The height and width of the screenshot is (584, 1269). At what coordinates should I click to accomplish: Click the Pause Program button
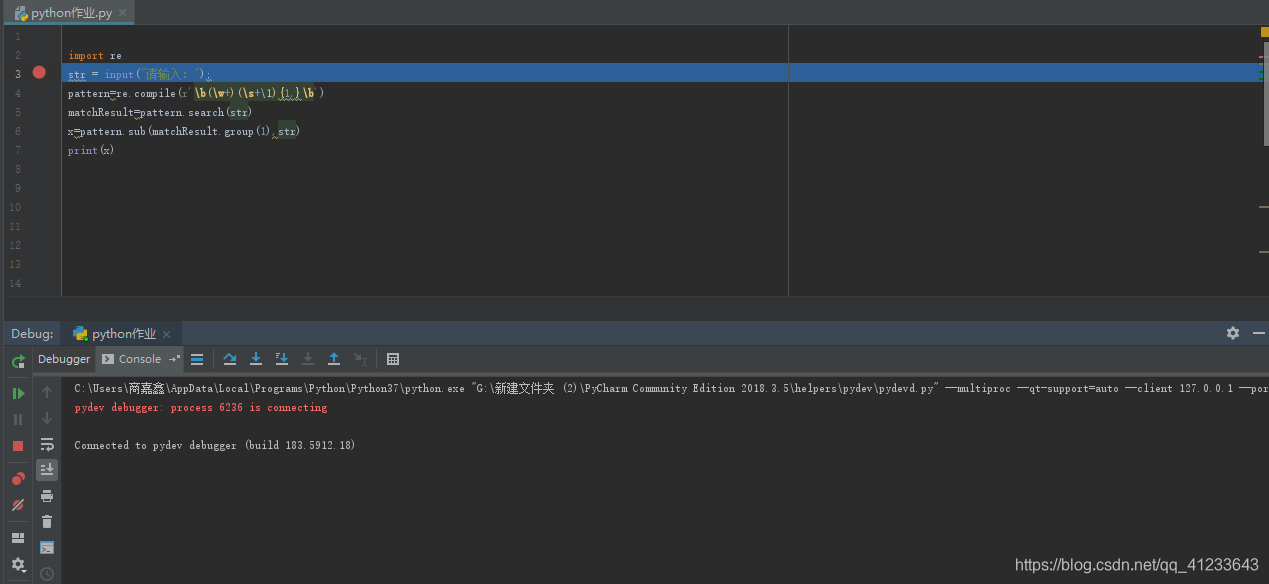[x=17, y=419]
